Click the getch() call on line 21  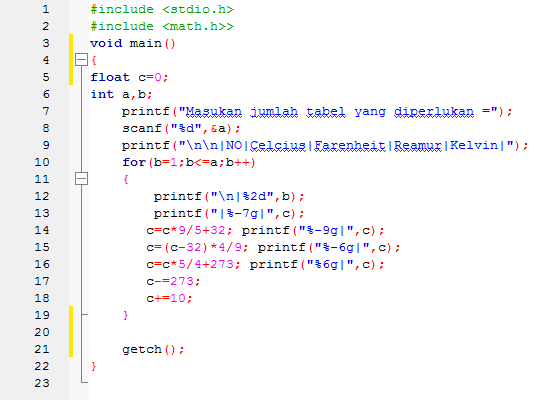153,349
